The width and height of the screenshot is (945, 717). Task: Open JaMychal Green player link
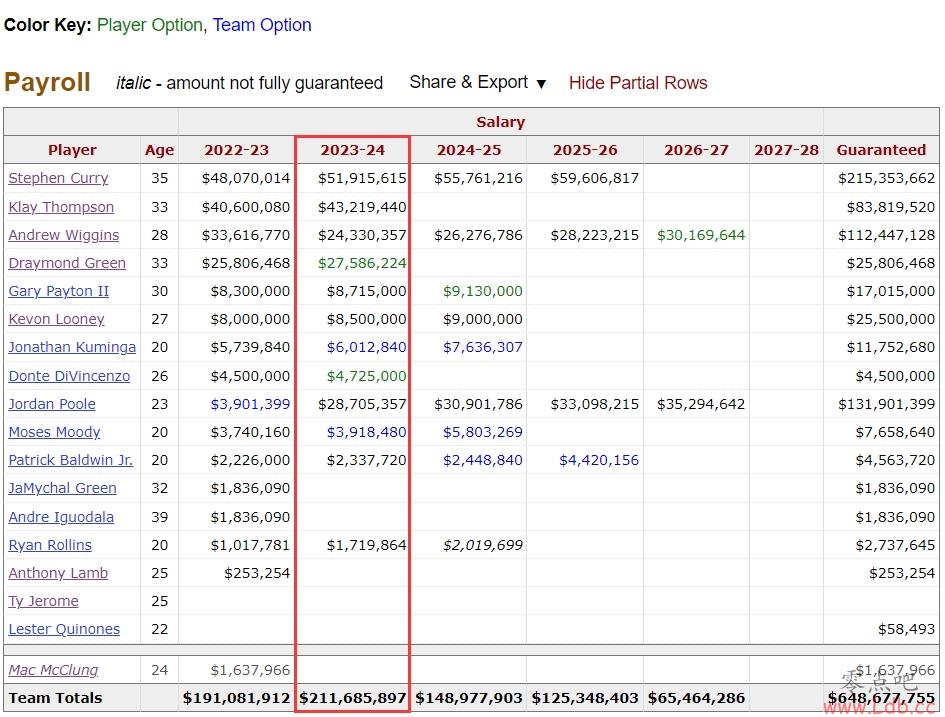click(63, 488)
